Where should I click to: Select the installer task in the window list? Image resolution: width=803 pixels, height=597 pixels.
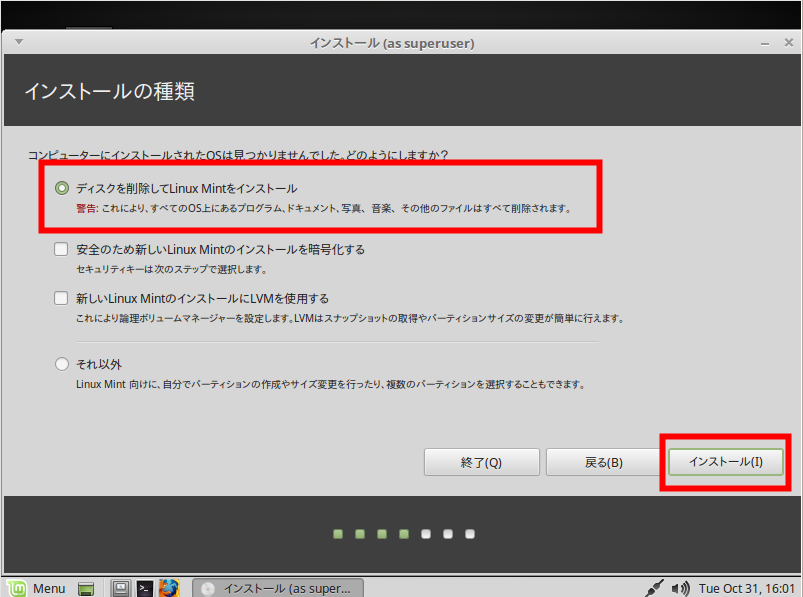(x=278, y=588)
